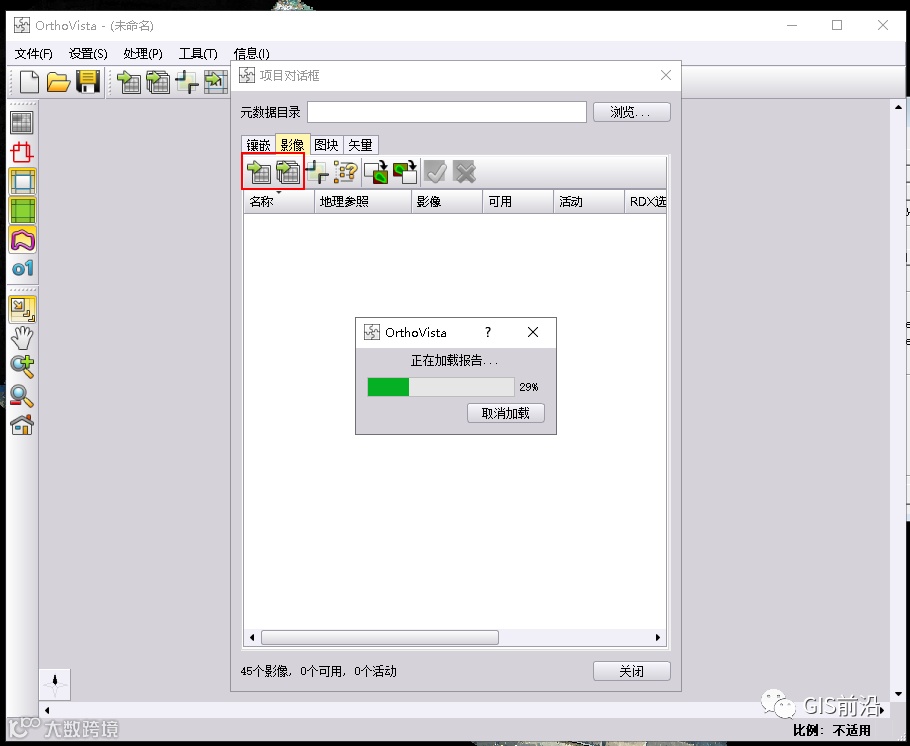Open the 工具(T) menu
This screenshot has width=910, height=746.
(198, 54)
